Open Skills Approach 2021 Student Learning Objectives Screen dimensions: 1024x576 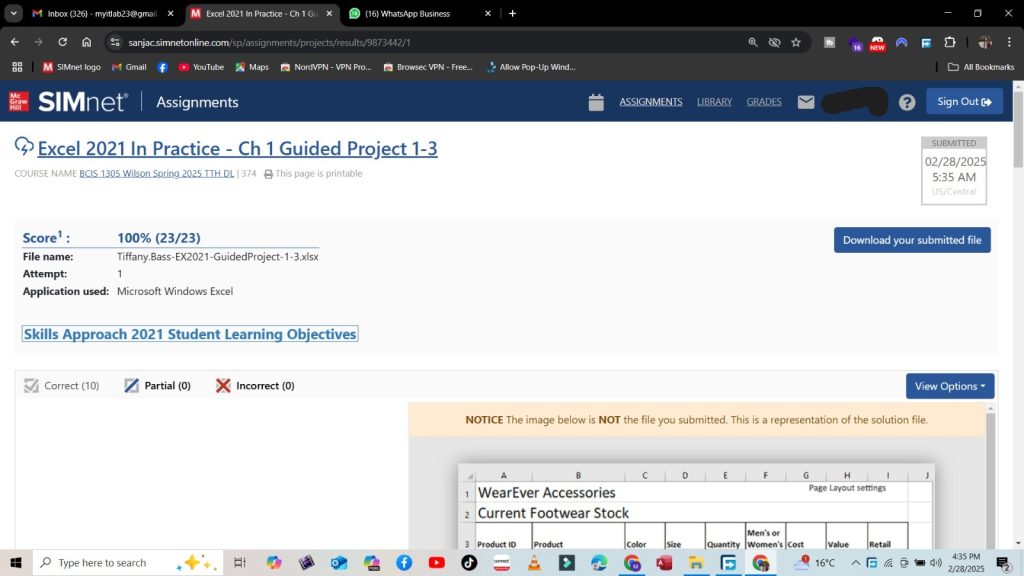[190, 334]
